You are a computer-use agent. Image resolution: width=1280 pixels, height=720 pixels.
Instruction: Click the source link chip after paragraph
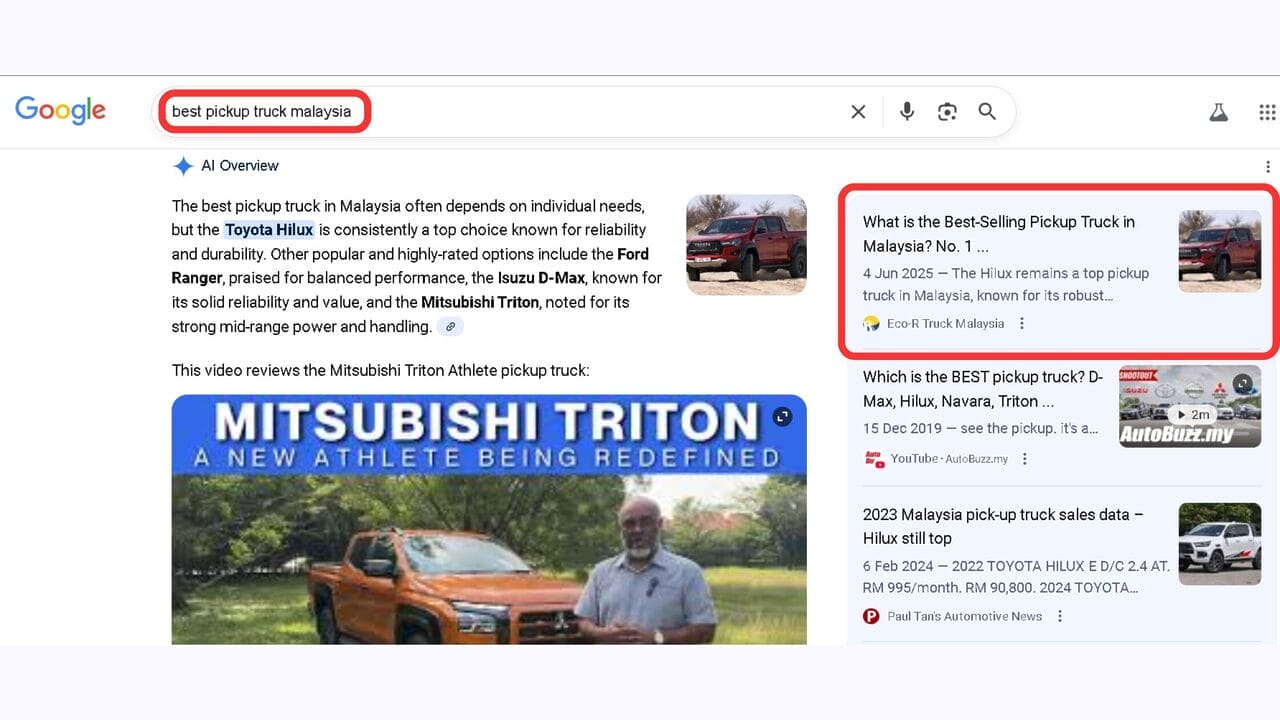point(451,327)
